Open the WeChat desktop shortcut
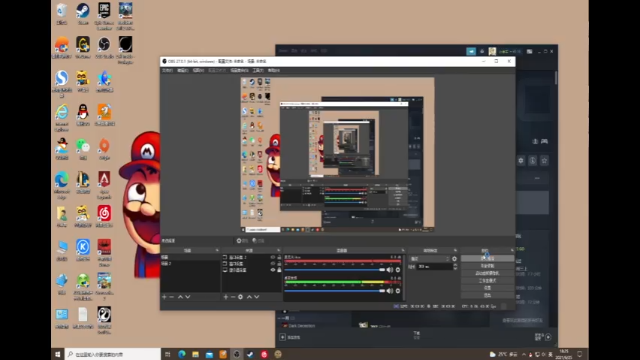The image size is (640, 360). click(83, 149)
